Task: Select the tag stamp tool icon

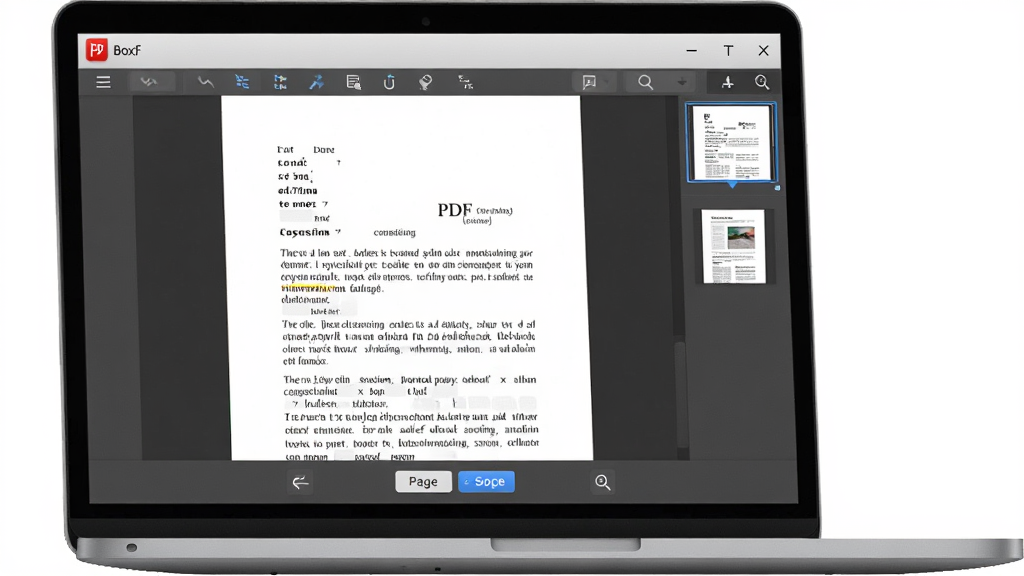Action: (425, 82)
